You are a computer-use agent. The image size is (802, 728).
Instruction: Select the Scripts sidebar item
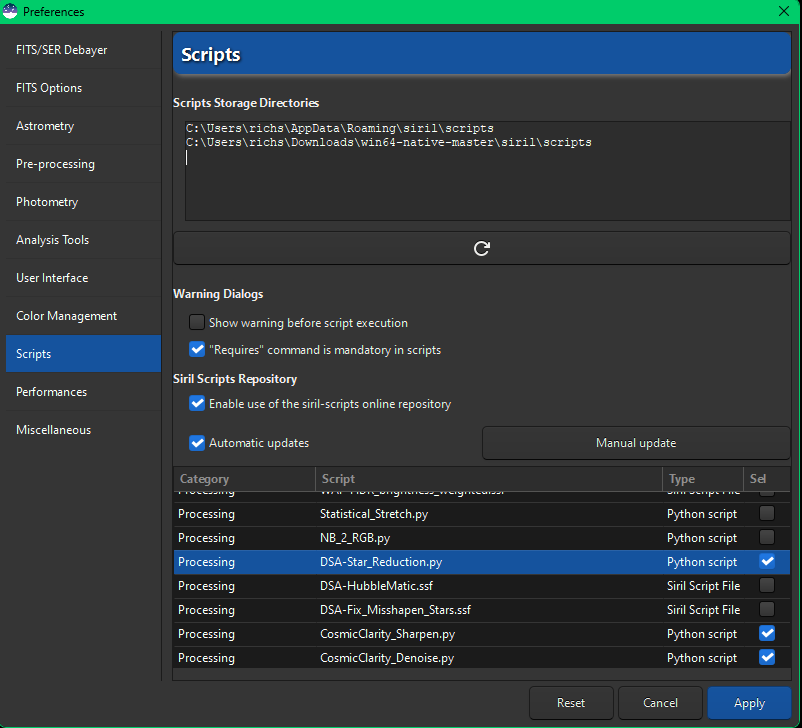pos(83,354)
